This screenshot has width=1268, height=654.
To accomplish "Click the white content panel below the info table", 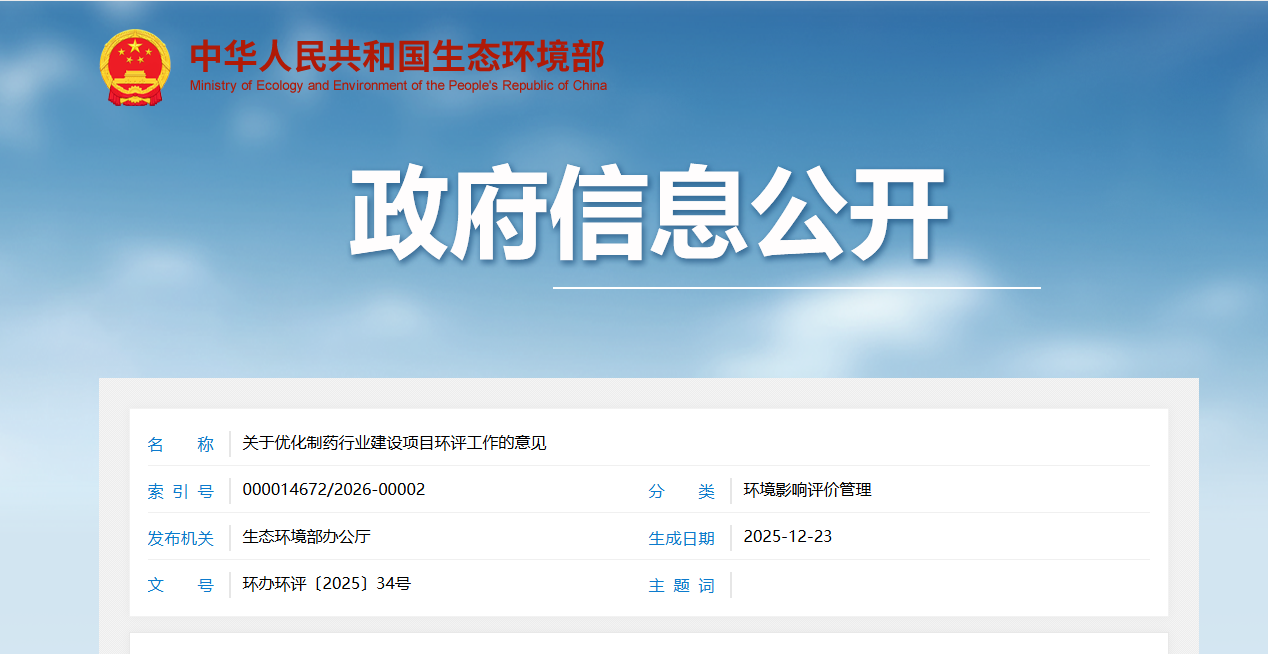I will (648, 643).
